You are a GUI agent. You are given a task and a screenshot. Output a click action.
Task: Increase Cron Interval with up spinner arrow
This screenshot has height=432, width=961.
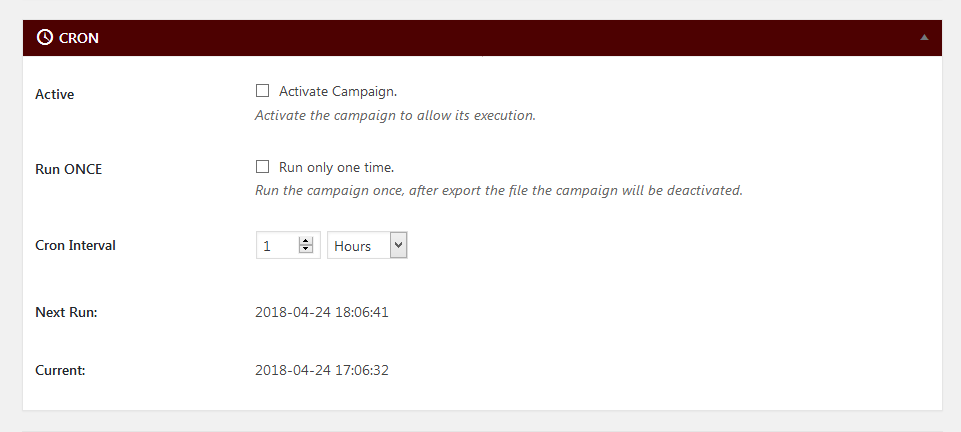click(306, 241)
